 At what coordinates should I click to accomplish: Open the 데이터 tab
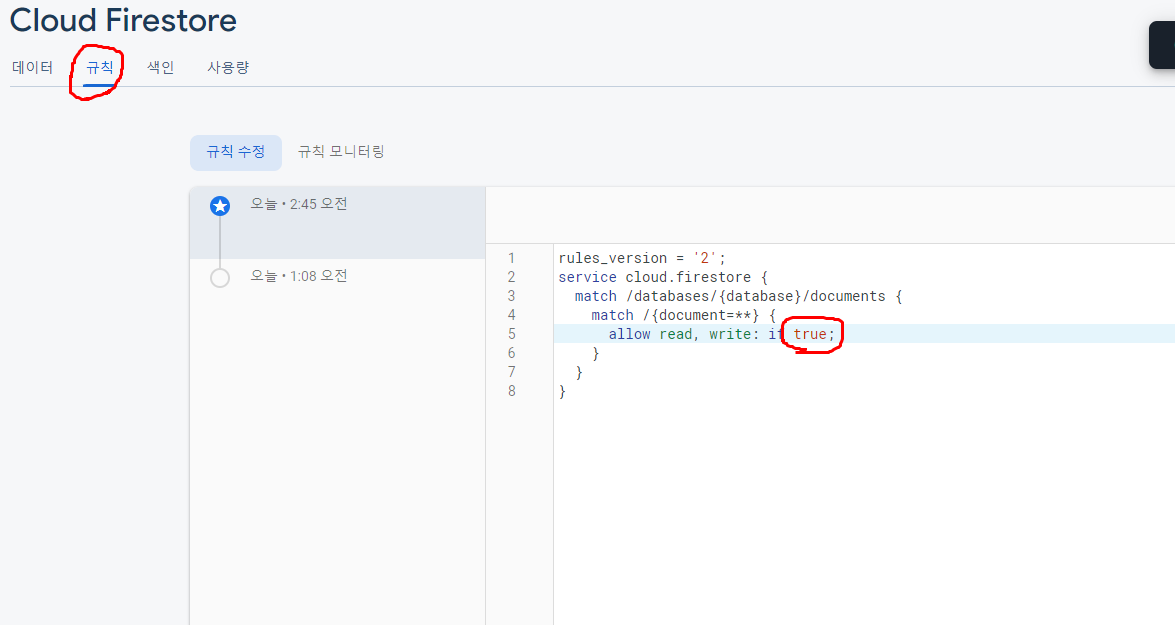32,67
